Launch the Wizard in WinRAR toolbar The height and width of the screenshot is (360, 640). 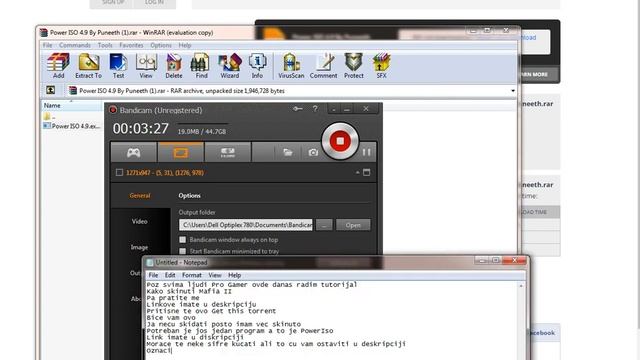230,65
